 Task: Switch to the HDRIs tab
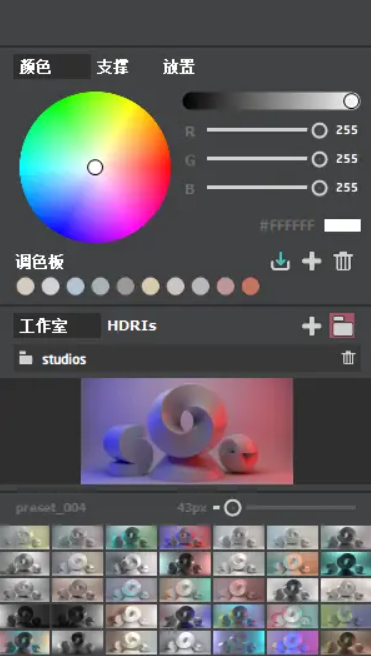coord(132,326)
